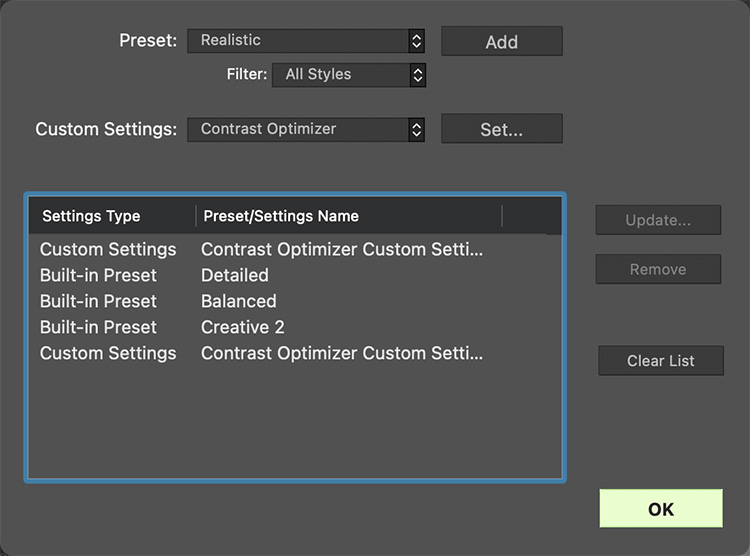Viewport: 750px width, 556px height.
Task: Click the Preset/Settings Name column header
Action: (x=349, y=216)
